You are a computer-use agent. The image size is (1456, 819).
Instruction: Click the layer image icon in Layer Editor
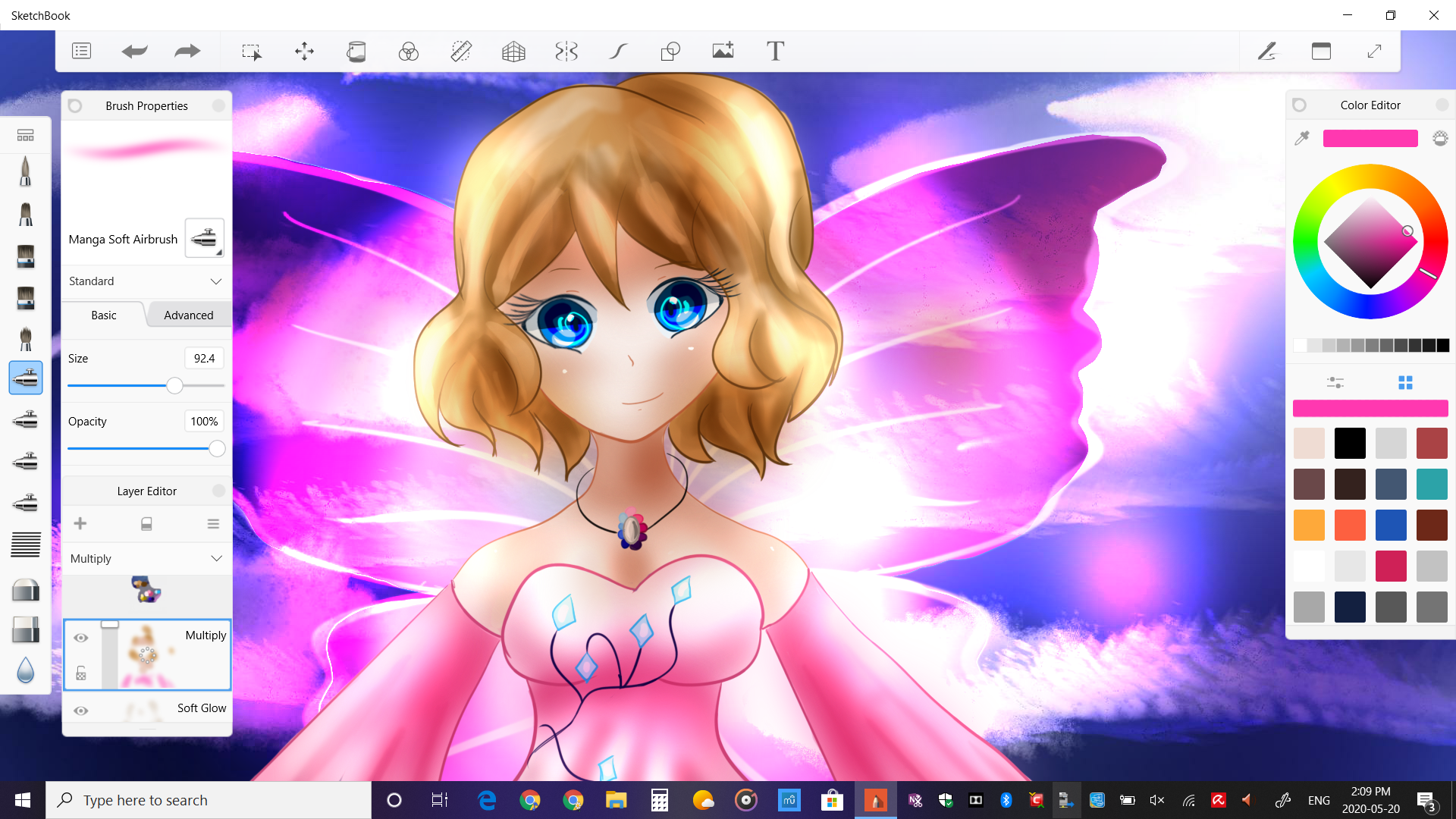(x=147, y=523)
